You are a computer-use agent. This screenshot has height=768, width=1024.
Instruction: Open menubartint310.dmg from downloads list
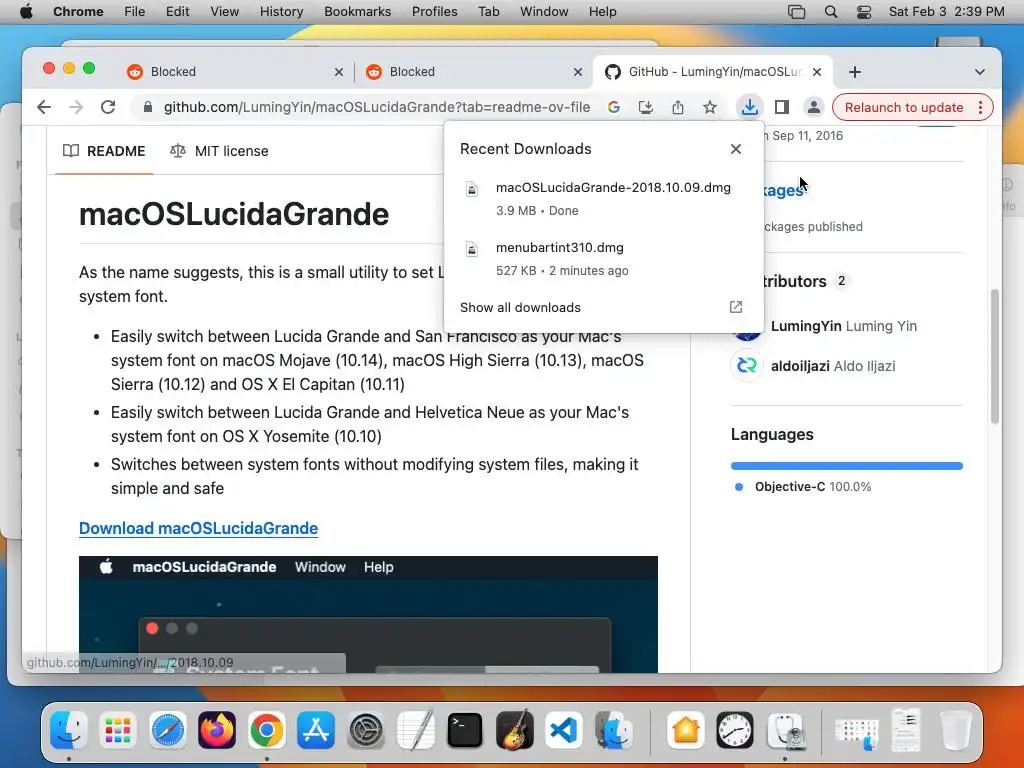point(603,259)
